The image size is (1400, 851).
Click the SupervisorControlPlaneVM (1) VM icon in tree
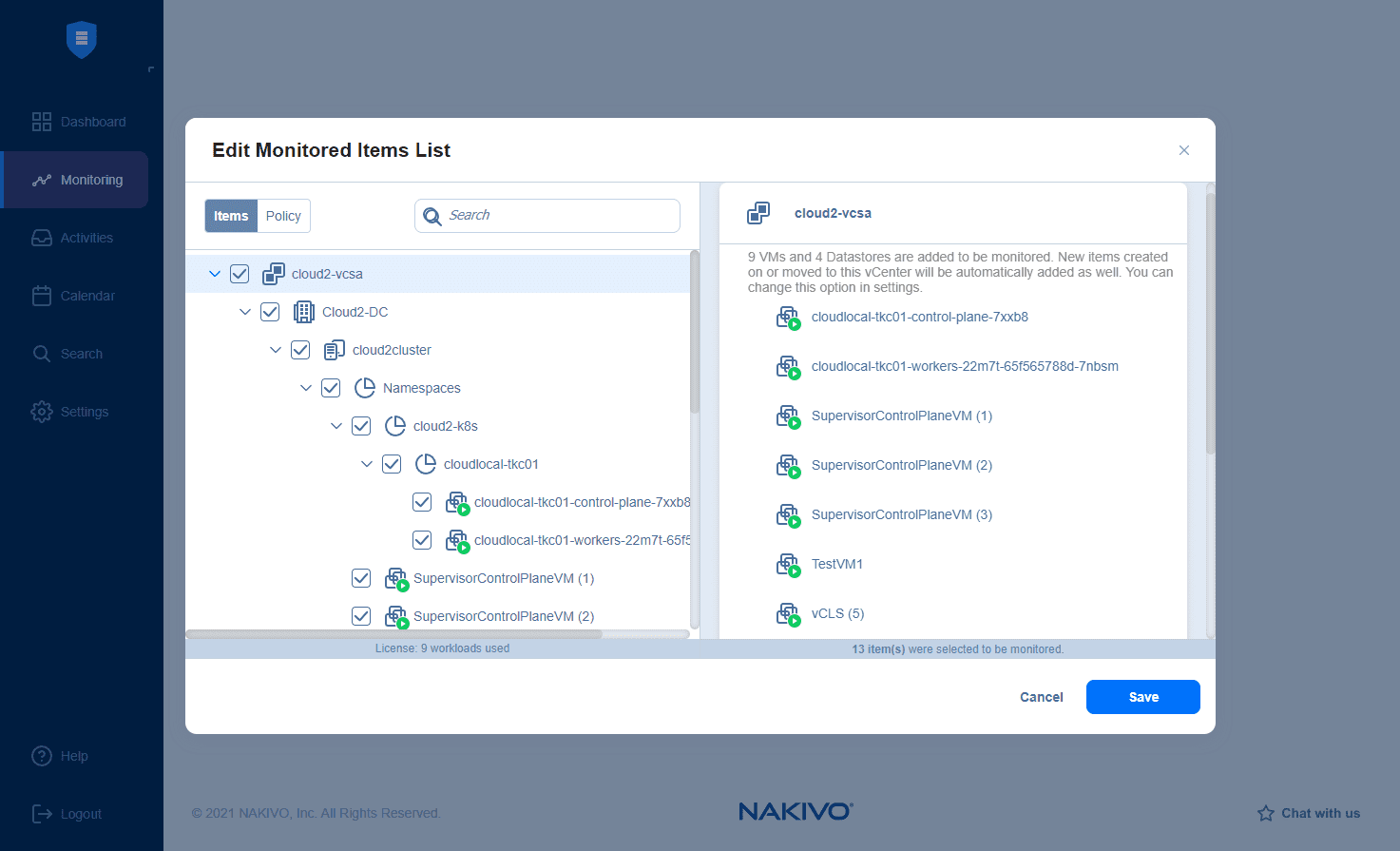[x=396, y=579]
